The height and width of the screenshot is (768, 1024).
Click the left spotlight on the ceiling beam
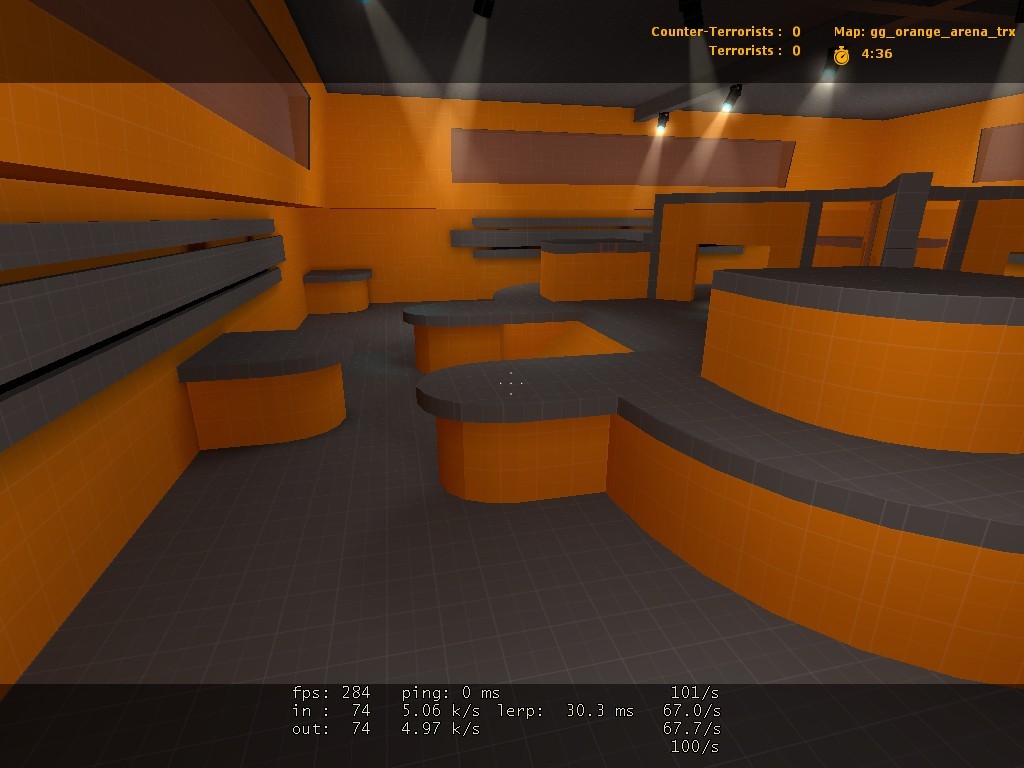[x=662, y=122]
